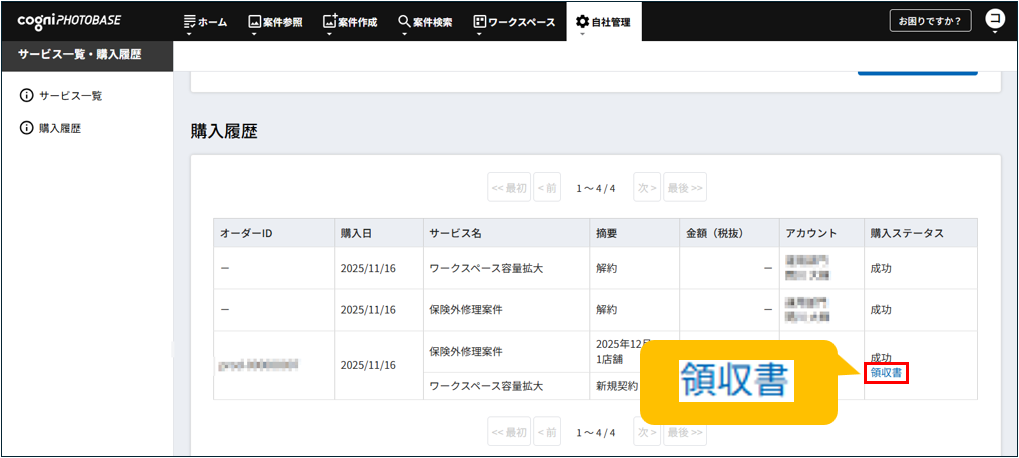Click the 案件検索 magnifier icon
The height and width of the screenshot is (458, 1019).
coord(404,21)
